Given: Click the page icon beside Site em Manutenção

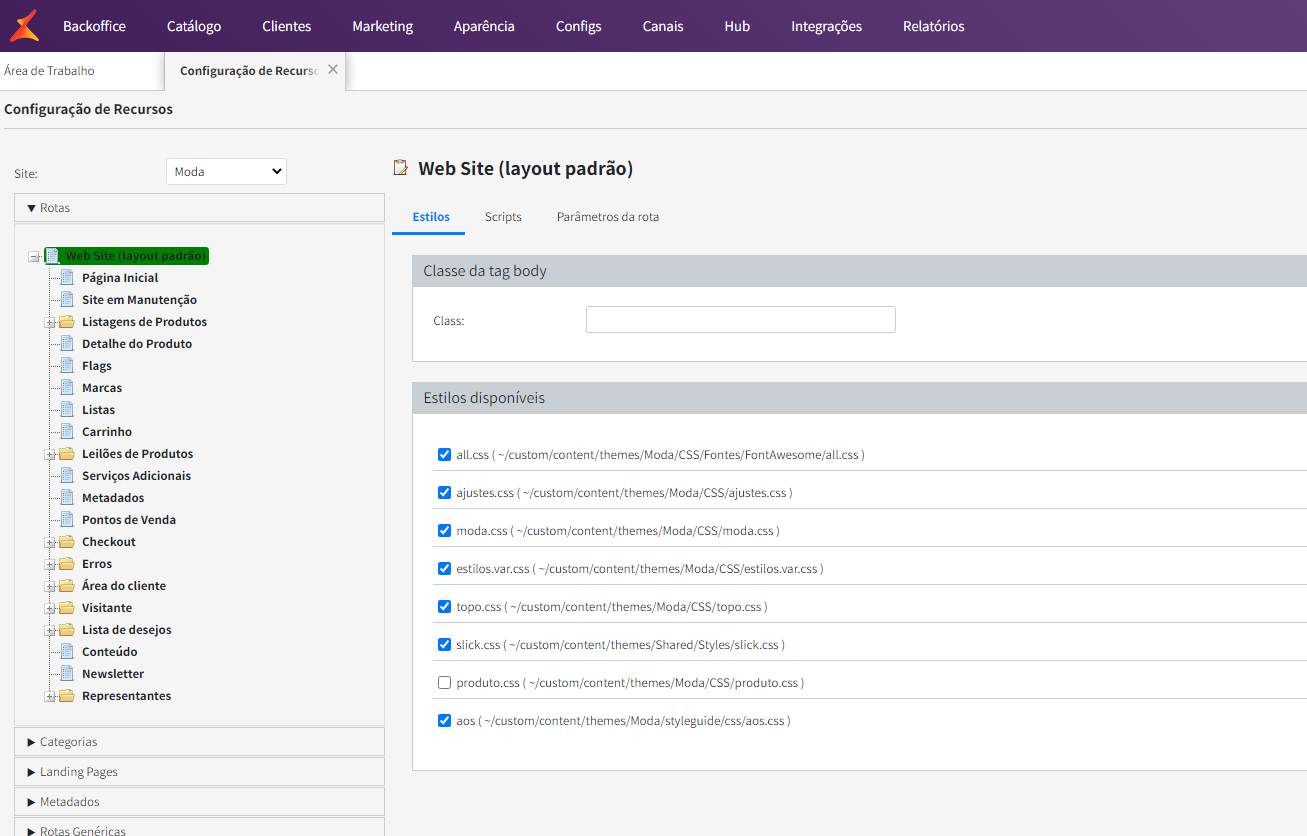Looking at the screenshot, I should click(x=67, y=300).
